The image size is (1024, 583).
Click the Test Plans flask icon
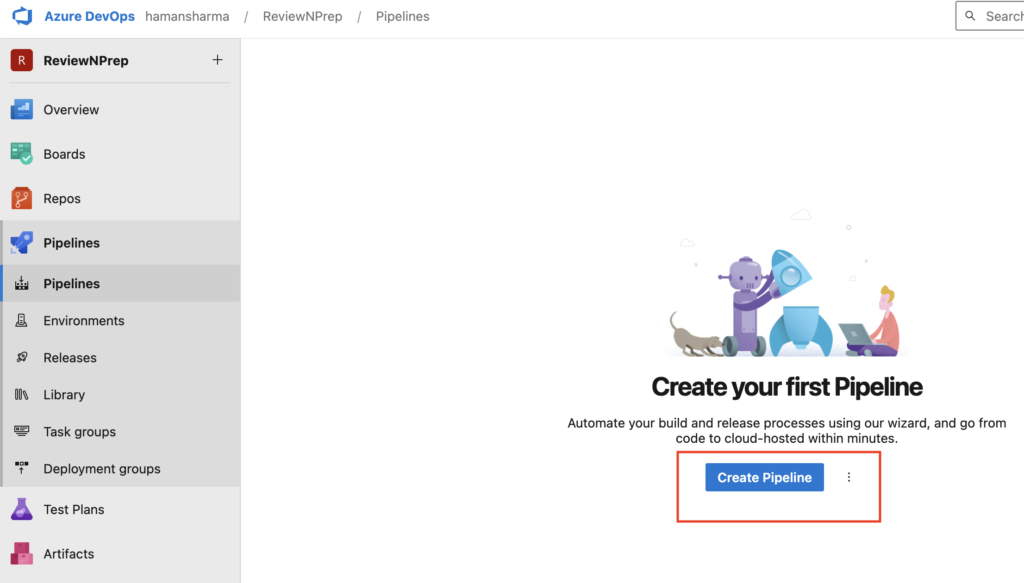tap(22, 509)
